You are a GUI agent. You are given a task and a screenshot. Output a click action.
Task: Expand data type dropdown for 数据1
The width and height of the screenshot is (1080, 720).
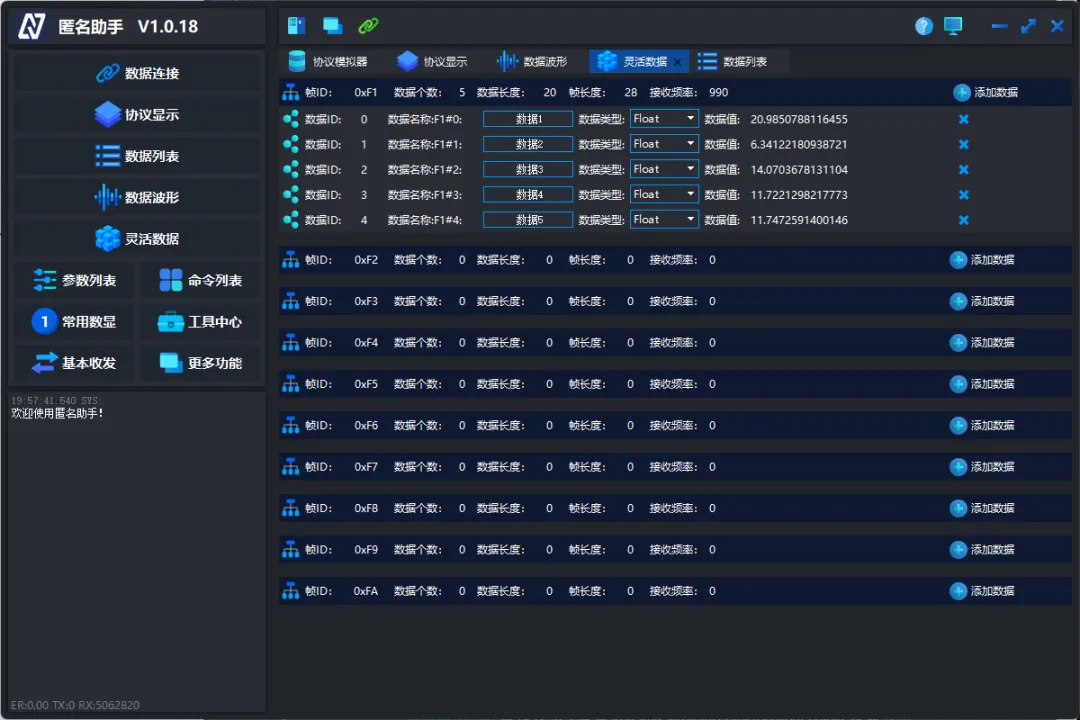[x=664, y=119]
